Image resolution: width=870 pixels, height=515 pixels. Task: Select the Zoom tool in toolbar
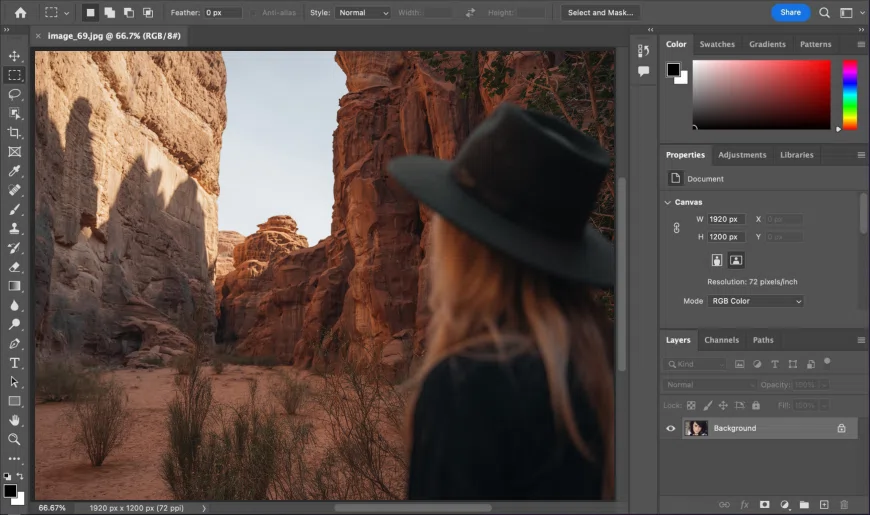(14, 439)
